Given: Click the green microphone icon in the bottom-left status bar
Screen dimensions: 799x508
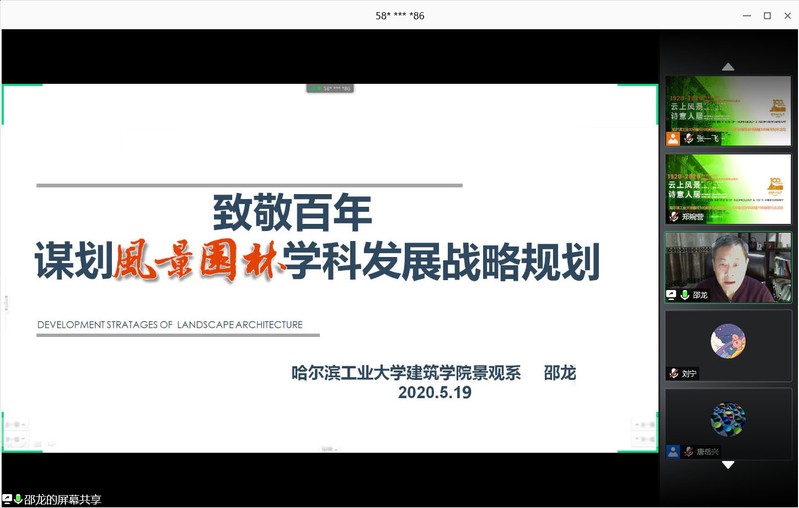Looking at the screenshot, I should 18,499.
